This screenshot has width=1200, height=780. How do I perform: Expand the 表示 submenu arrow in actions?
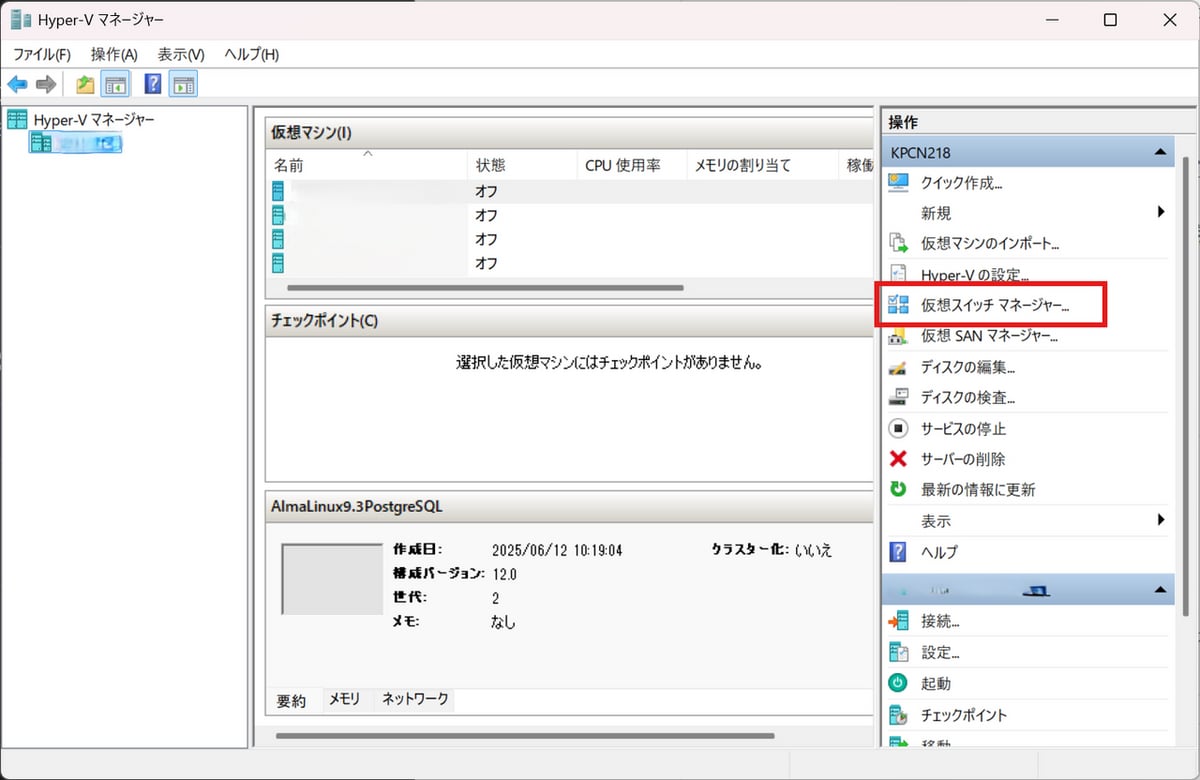click(x=1161, y=520)
